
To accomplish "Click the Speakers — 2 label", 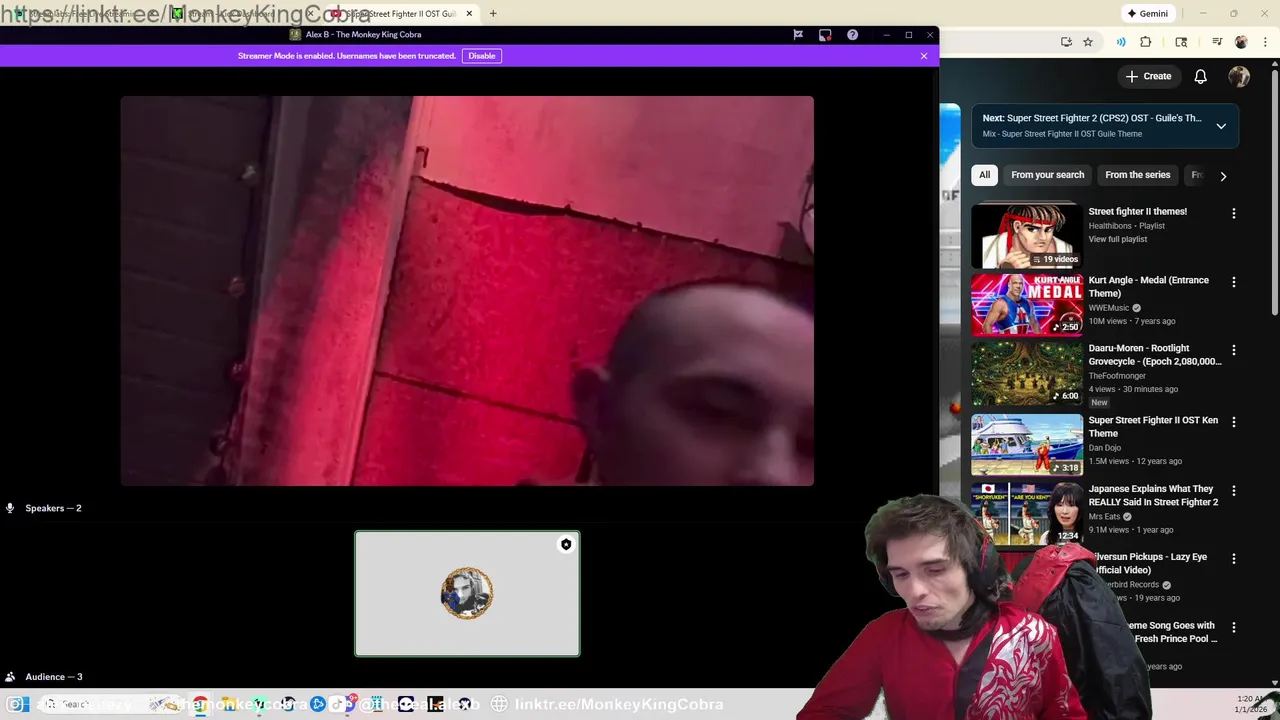I will click(53, 508).
